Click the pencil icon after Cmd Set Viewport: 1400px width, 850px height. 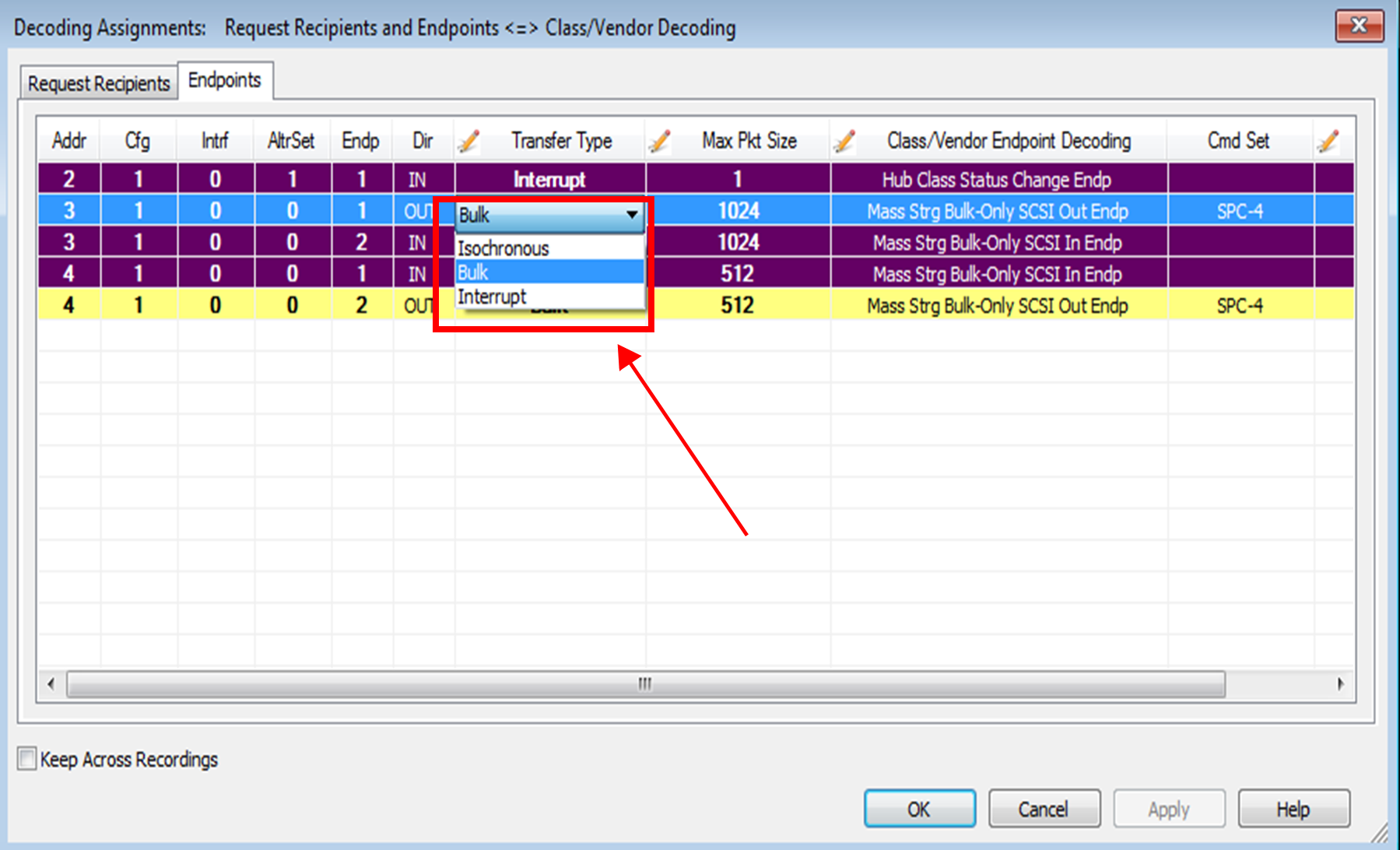coord(1328,141)
